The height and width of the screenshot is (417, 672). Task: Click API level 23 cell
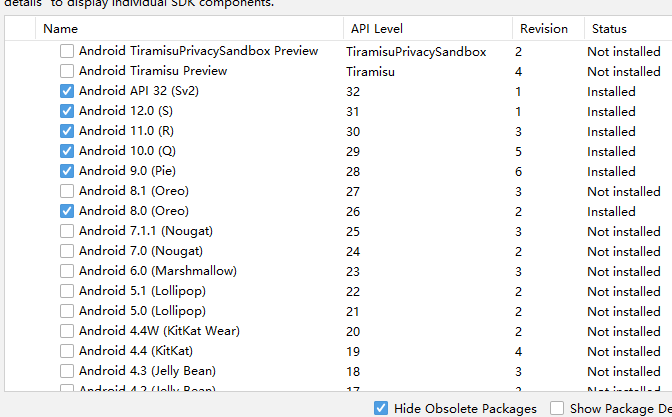(x=353, y=272)
